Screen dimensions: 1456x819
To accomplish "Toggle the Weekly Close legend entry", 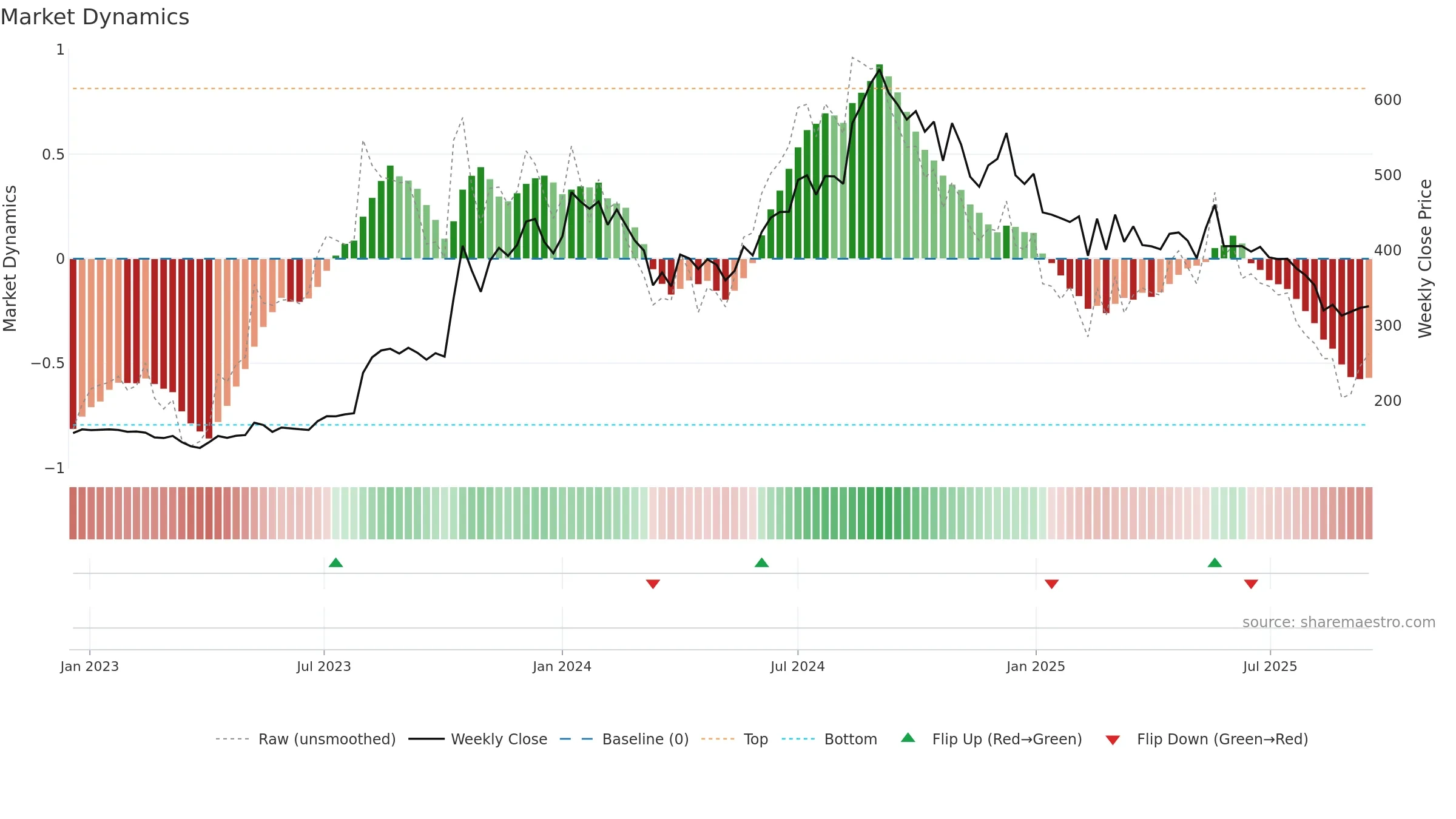I will click(x=477, y=739).
